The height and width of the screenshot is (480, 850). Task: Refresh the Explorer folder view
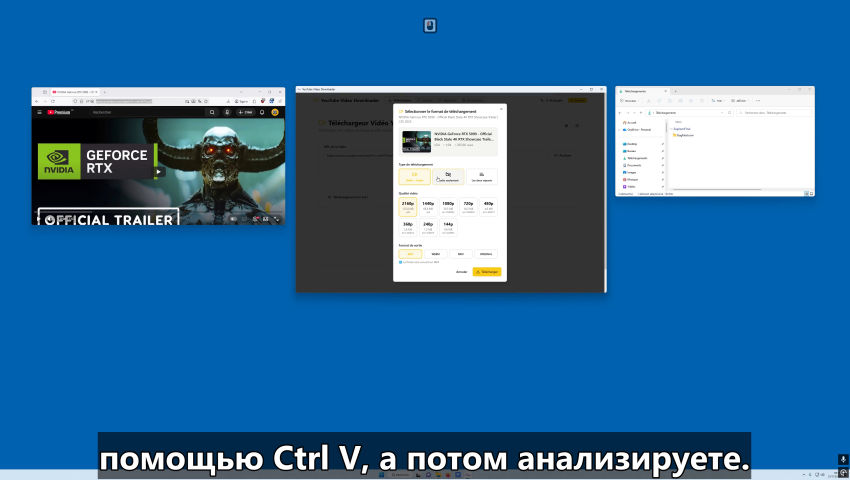[x=730, y=113]
